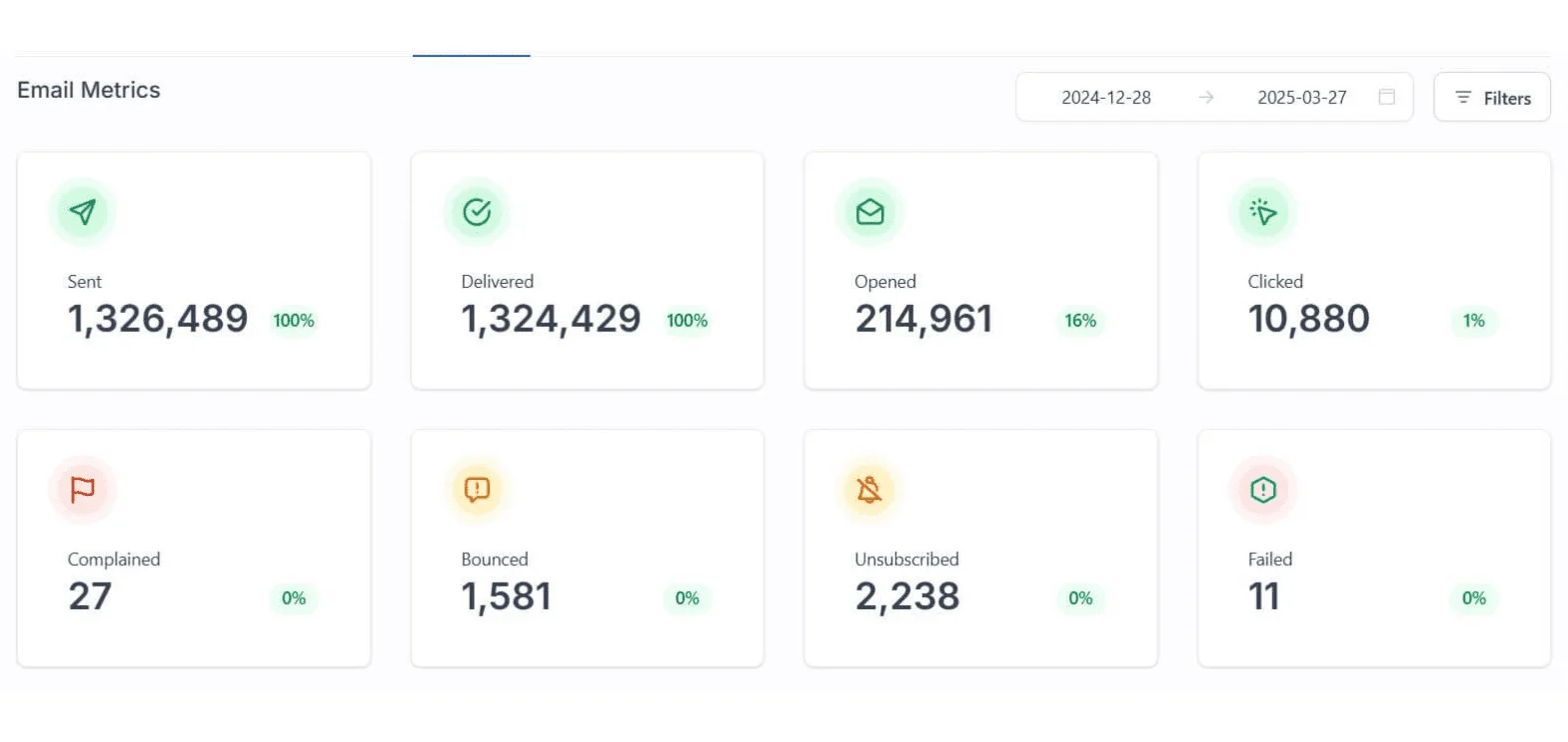Select the Unsubscribed count 2,238
This screenshot has height=742, width=1568.
907,597
